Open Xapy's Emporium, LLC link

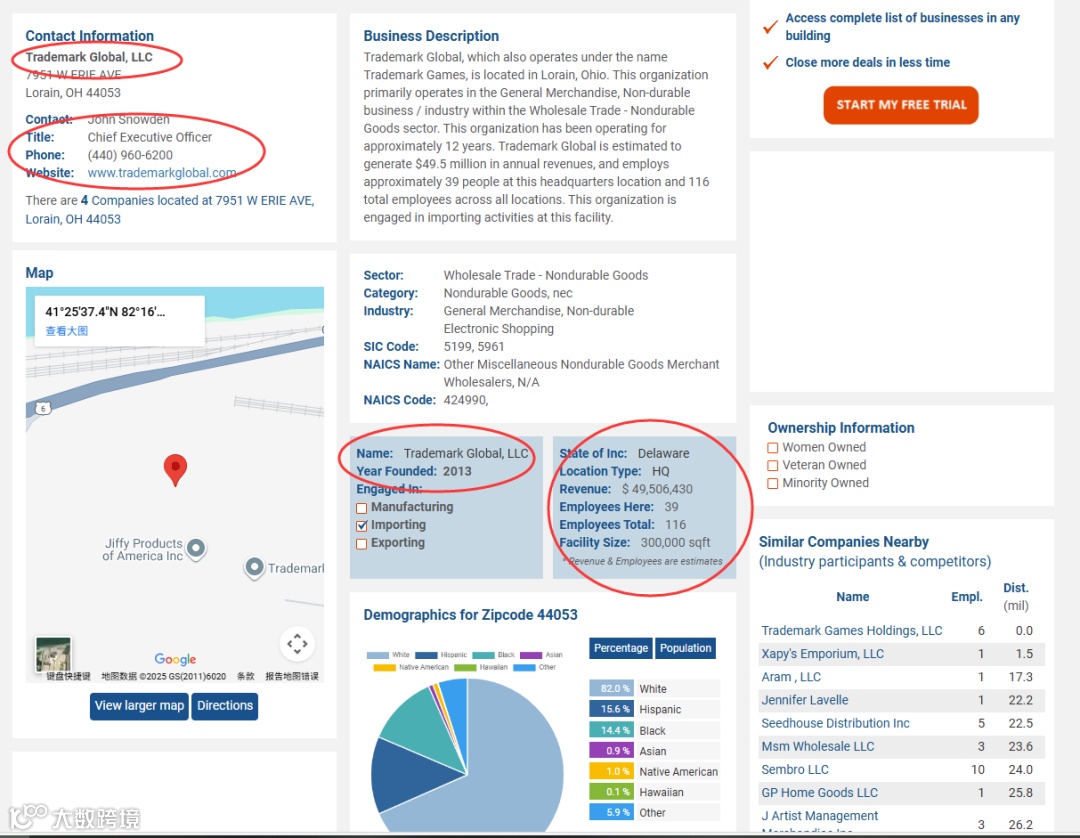point(822,654)
